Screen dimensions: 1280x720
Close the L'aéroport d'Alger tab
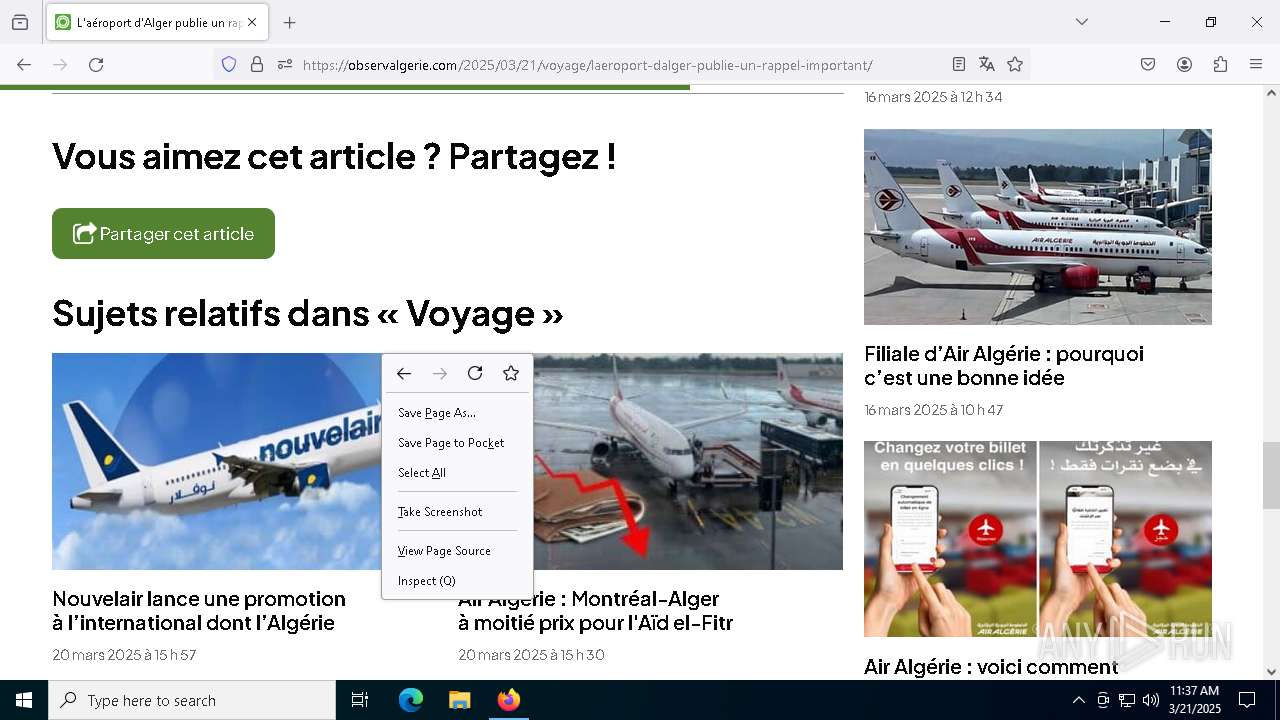[252, 22]
